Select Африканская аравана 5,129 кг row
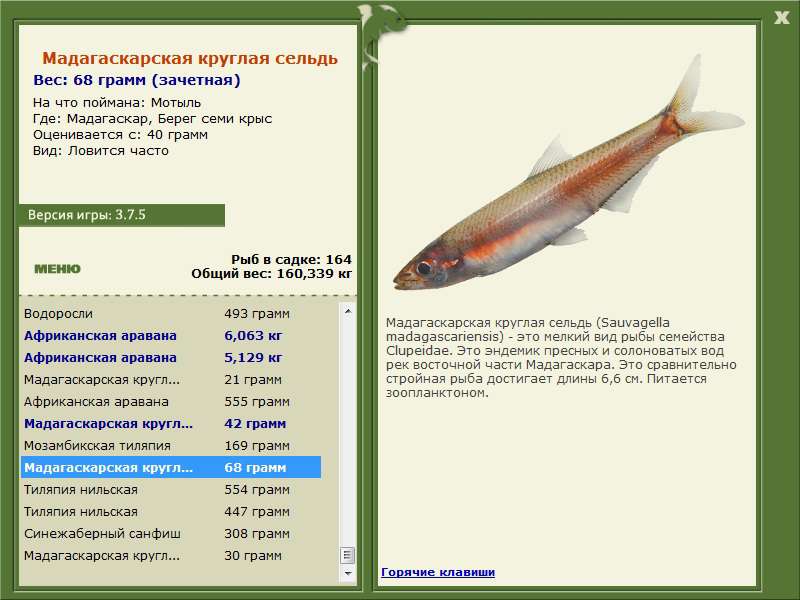 (171, 358)
